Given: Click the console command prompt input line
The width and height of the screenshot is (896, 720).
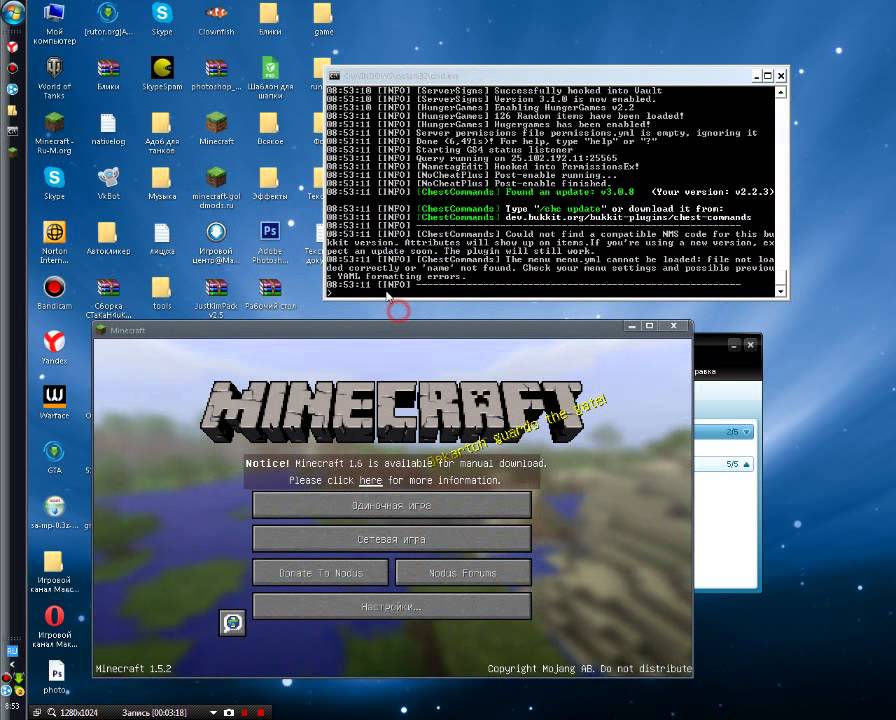Looking at the screenshot, I should coord(550,293).
